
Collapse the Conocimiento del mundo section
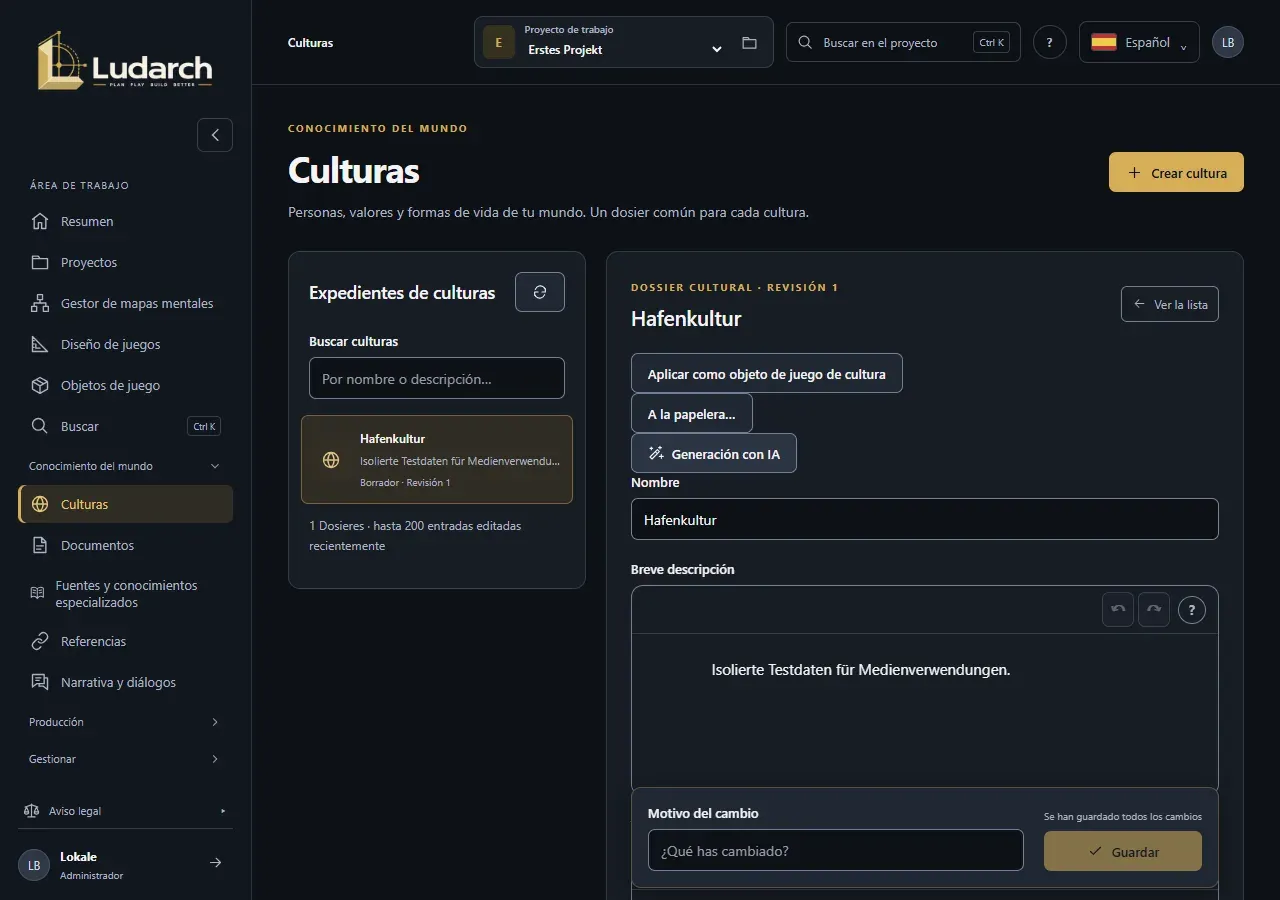[x=125, y=466]
